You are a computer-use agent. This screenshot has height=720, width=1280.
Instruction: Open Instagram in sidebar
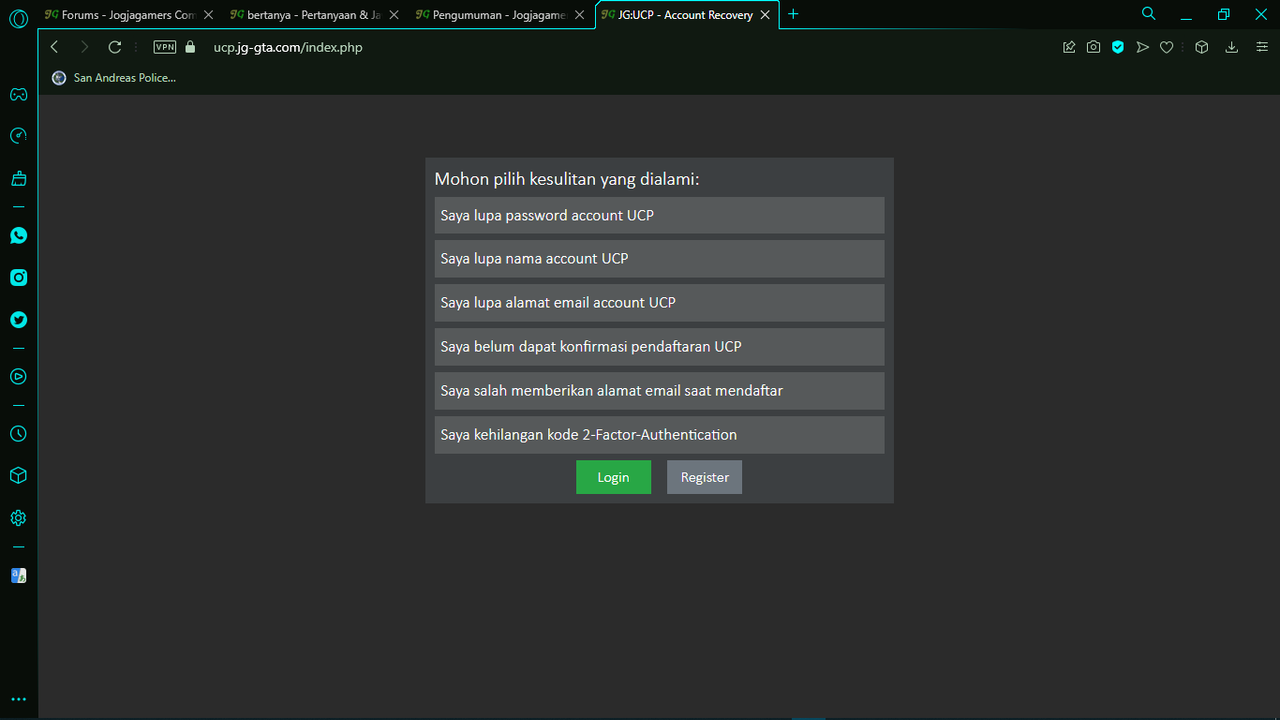click(x=18, y=278)
